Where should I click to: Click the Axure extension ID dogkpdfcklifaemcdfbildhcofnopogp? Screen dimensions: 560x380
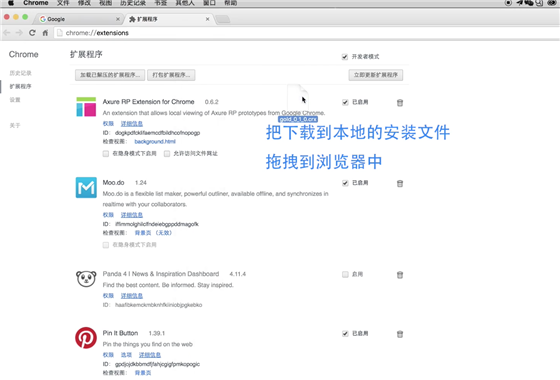[x=158, y=133]
